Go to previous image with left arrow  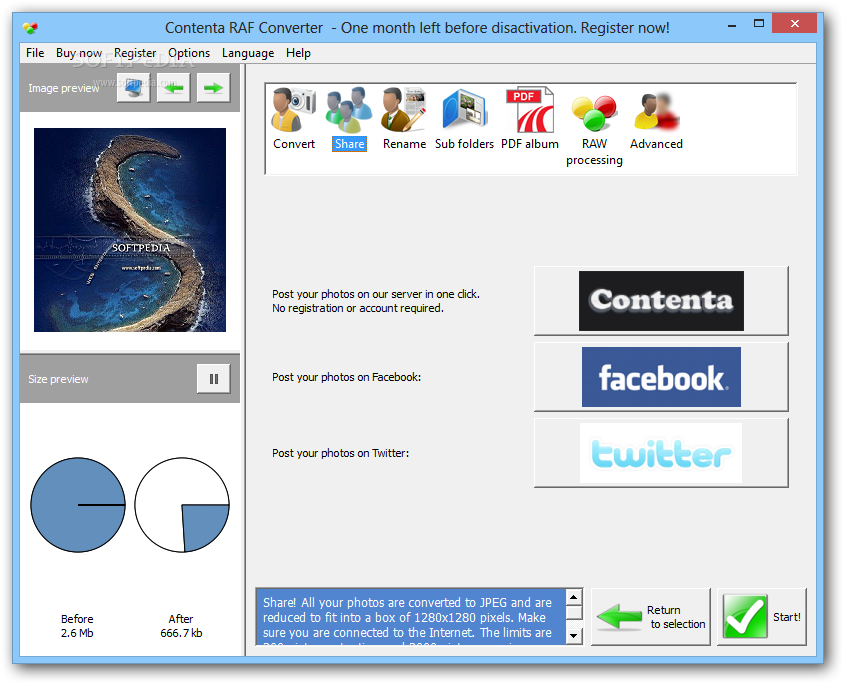point(173,88)
